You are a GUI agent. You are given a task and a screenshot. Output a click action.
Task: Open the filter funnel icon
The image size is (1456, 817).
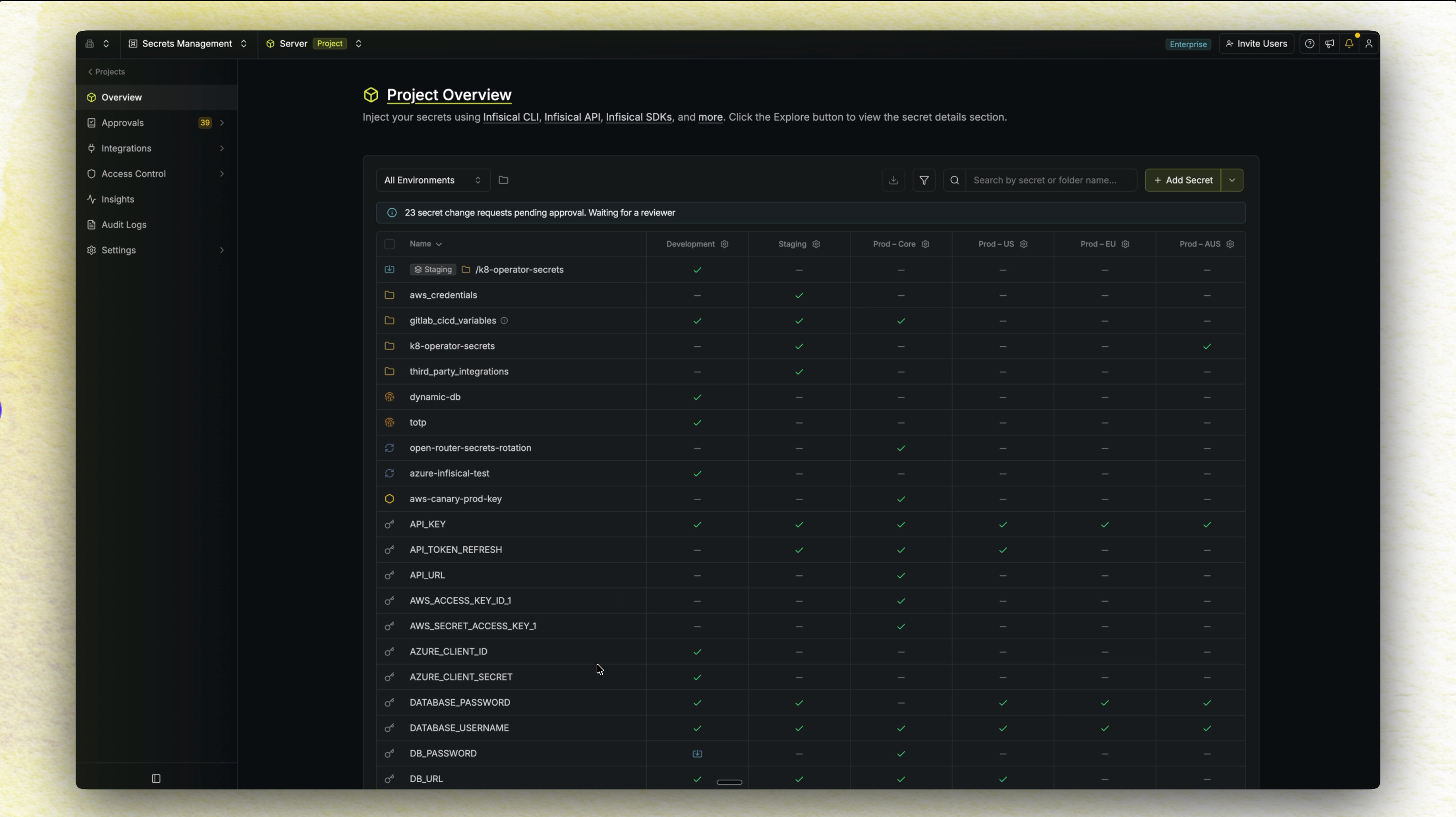click(924, 180)
